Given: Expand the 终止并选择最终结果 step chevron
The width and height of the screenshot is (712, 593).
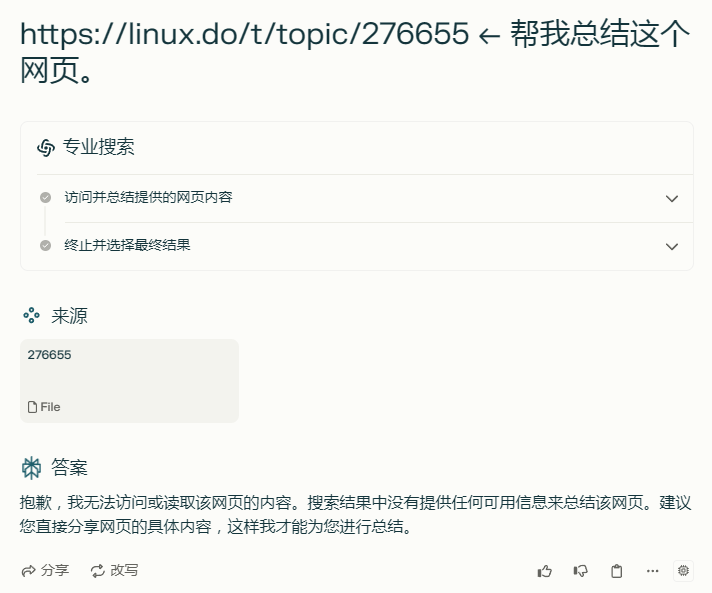Looking at the screenshot, I should point(672,247).
